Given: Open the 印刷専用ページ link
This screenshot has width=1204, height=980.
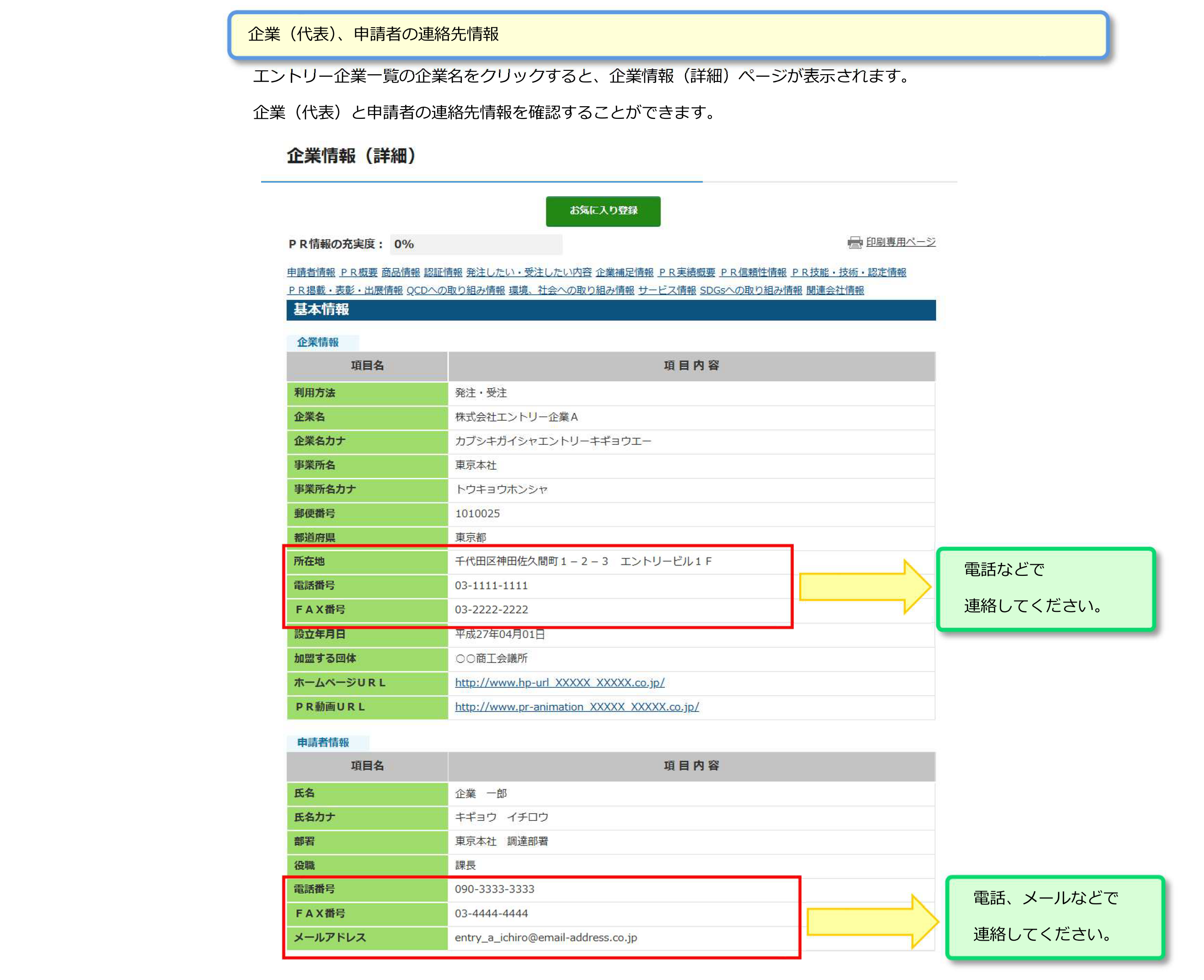Looking at the screenshot, I should 900,242.
